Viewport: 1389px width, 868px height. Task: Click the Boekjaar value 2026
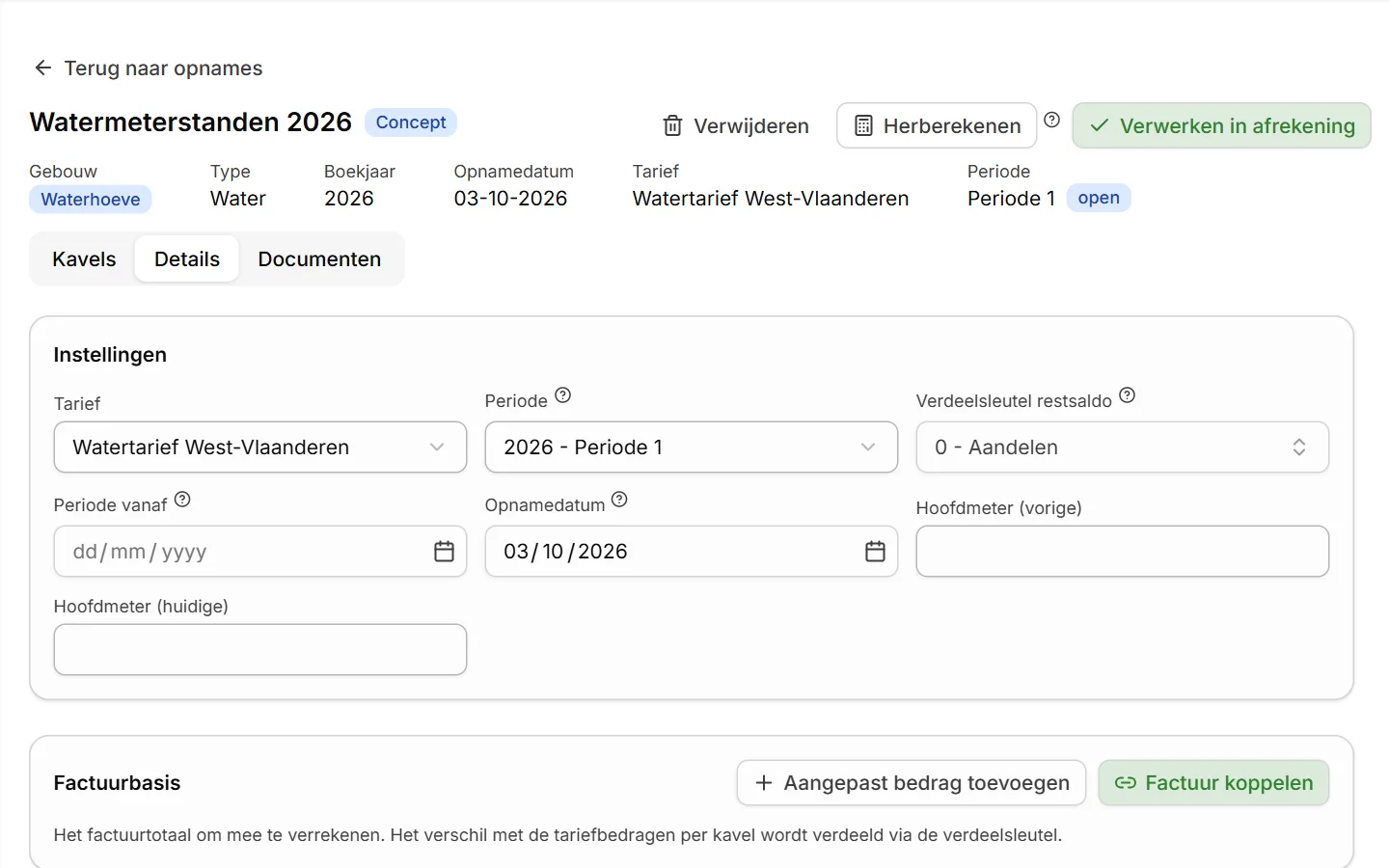pos(349,199)
